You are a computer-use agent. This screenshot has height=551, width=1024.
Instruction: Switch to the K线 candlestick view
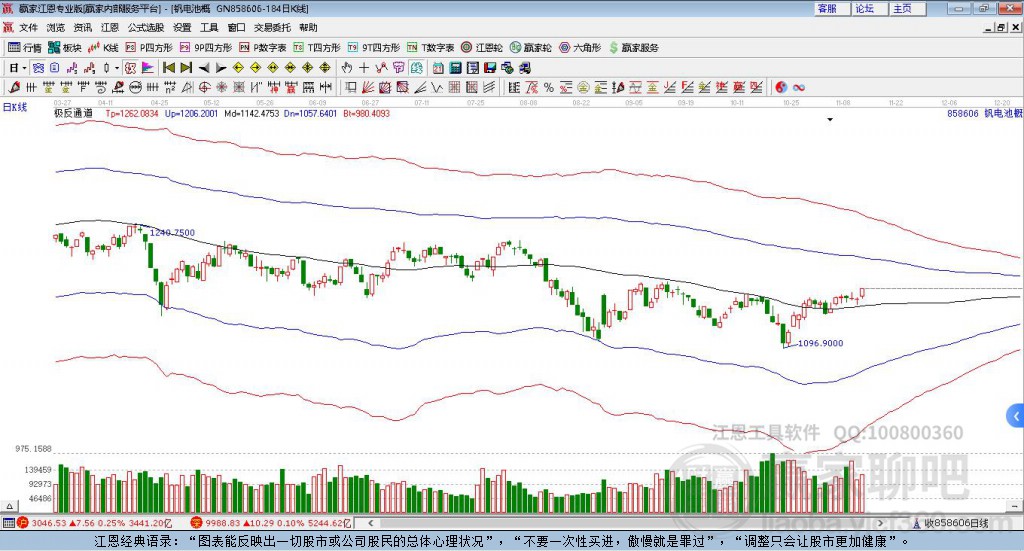[103, 48]
